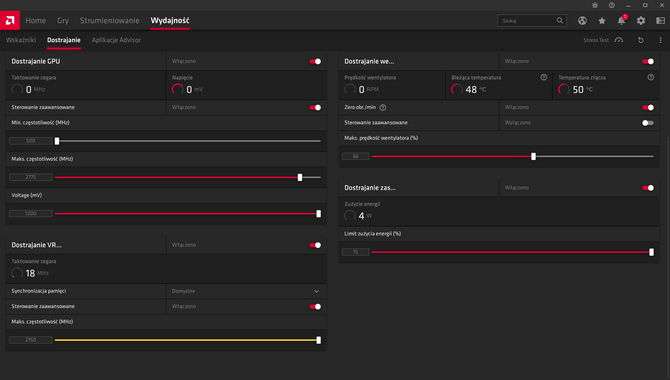This screenshot has width=670, height=380.
Task: Click the Dostrajanie GPU heading
Action: click(36, 62)
